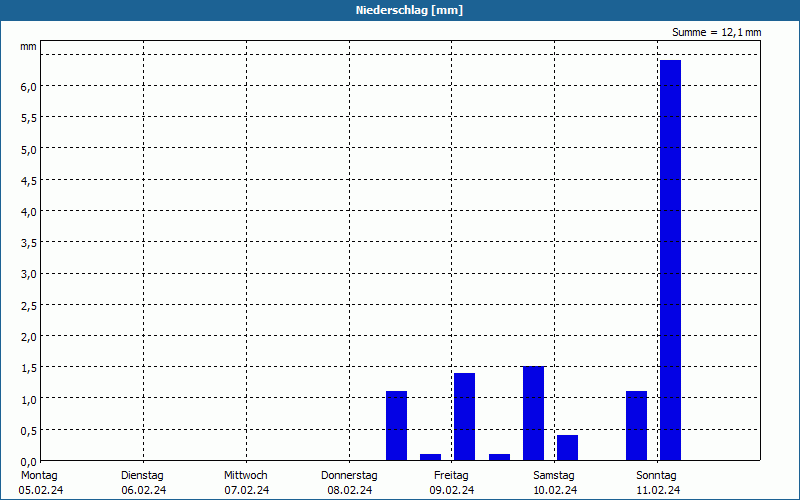Screen dimensions: 800x500
Task: Click the tallest precipitation bar on Sonntag
Action: [x=670, y=260]
